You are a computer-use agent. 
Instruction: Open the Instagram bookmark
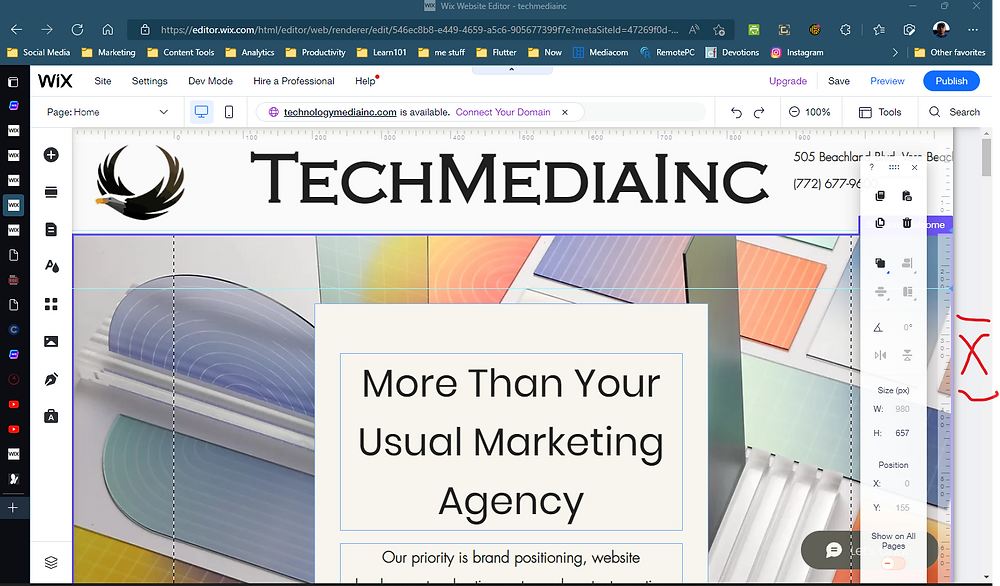point(797,53)
